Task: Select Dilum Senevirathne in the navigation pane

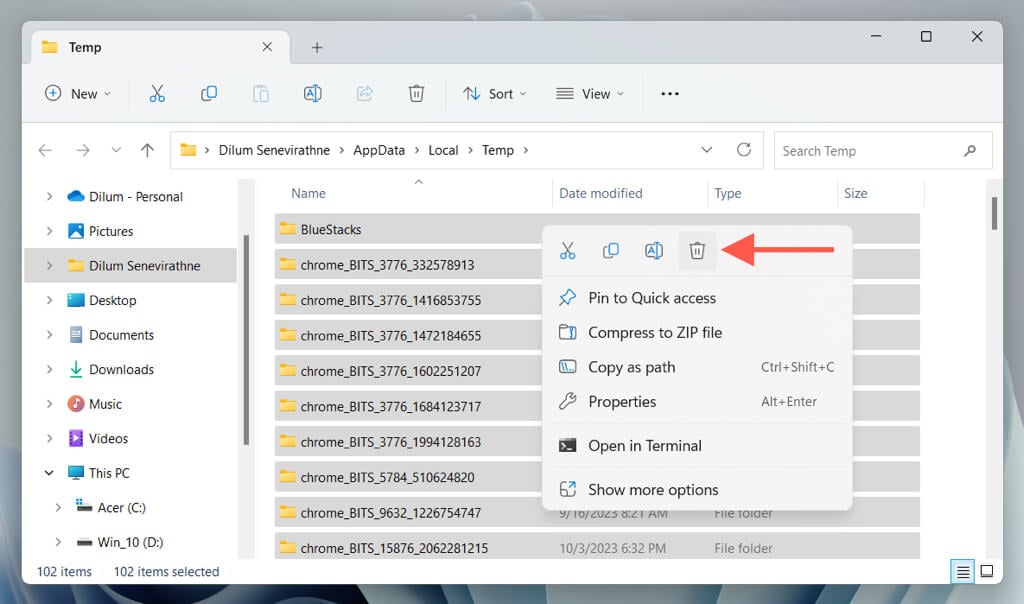Action: [x=131, y=266]
